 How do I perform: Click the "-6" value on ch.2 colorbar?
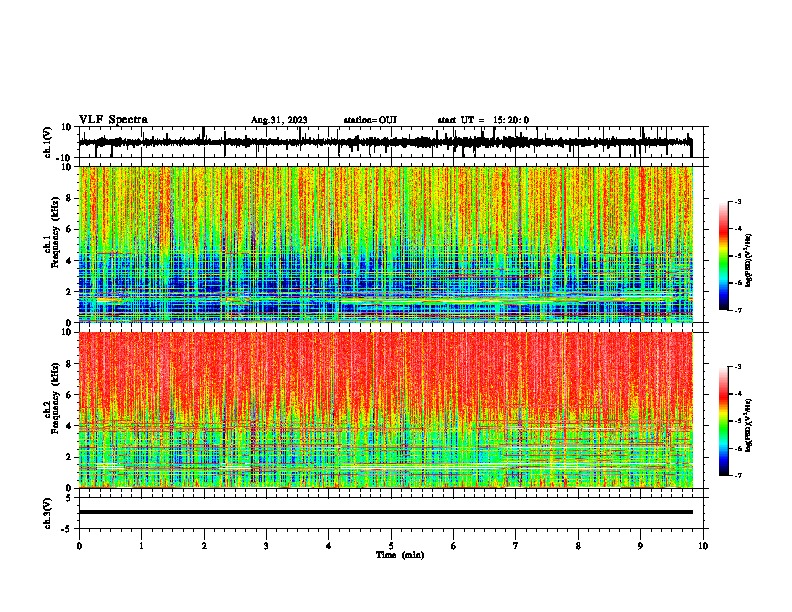737,448
